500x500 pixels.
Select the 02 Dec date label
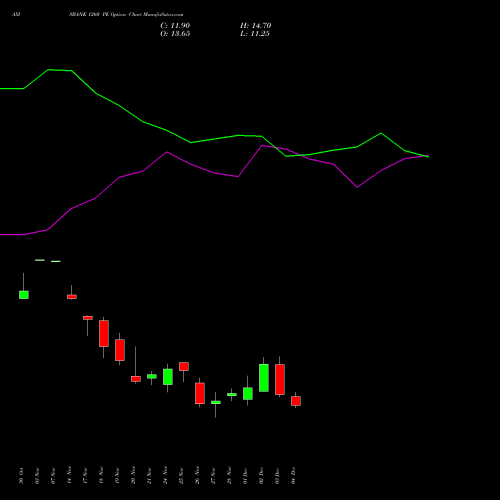point(261,476)
